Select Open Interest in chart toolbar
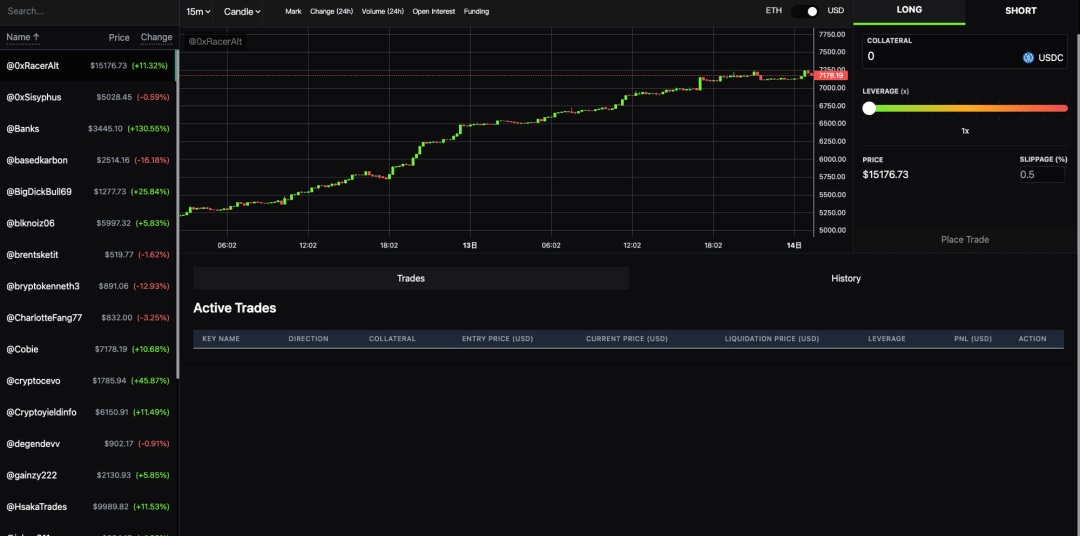The image size is (1080, 536). pos(433,12)
